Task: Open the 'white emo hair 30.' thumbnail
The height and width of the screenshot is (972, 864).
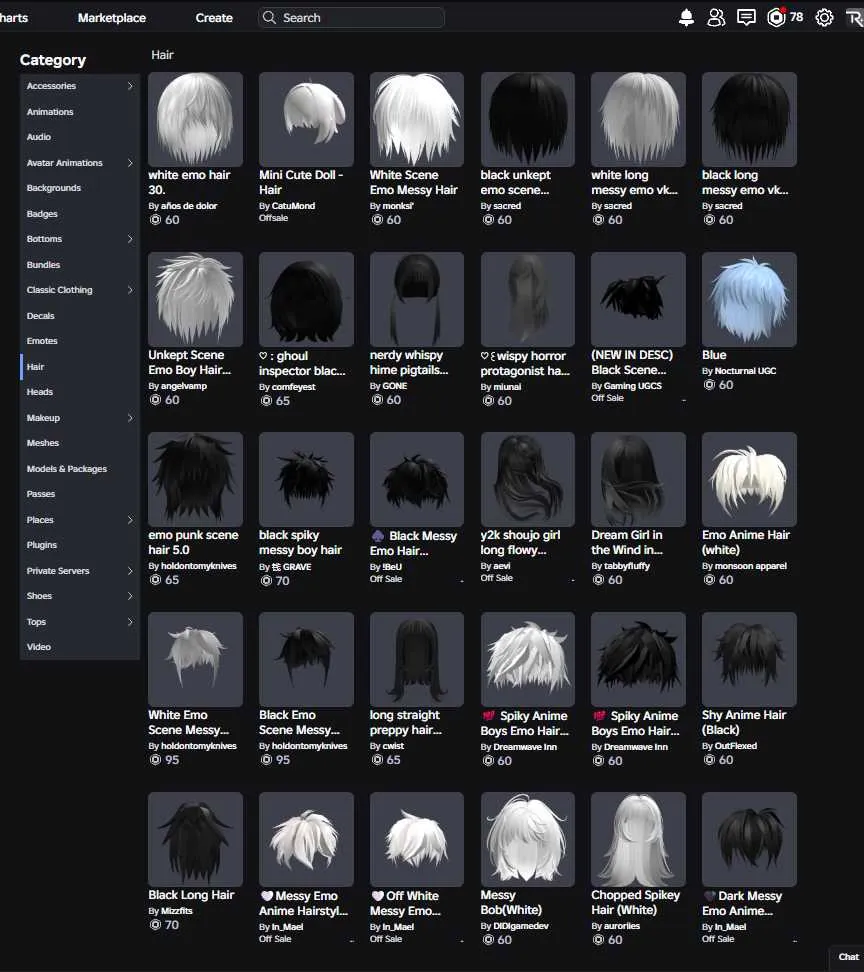Action: coord(195,119)
